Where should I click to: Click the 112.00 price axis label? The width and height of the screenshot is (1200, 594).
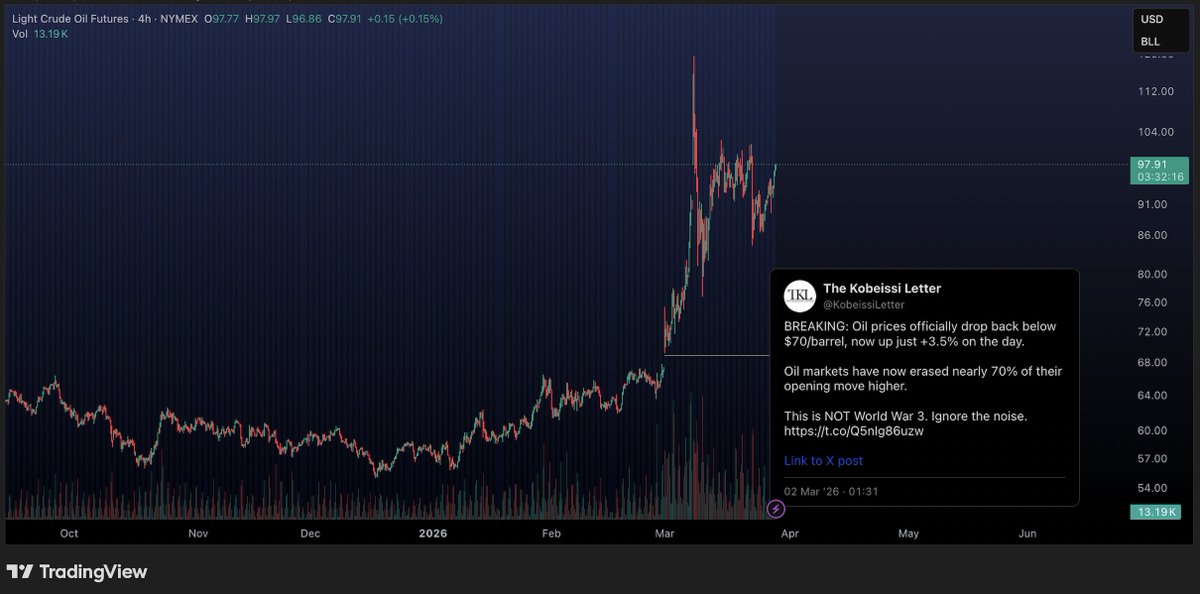[1156, 92]
